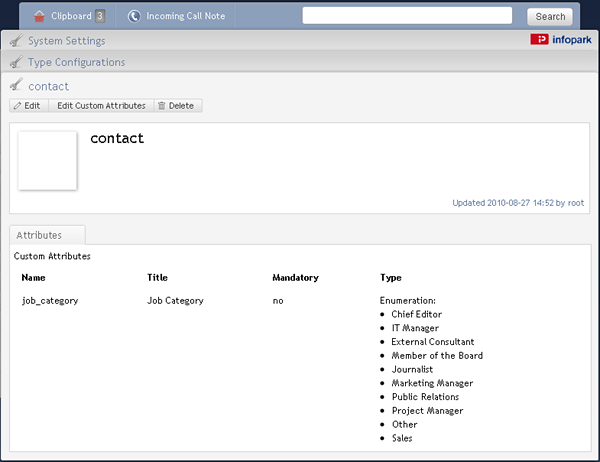The height and width of the screenshot is (462, 600).
Task: Click the Title column header
Action: coord(157,278)
